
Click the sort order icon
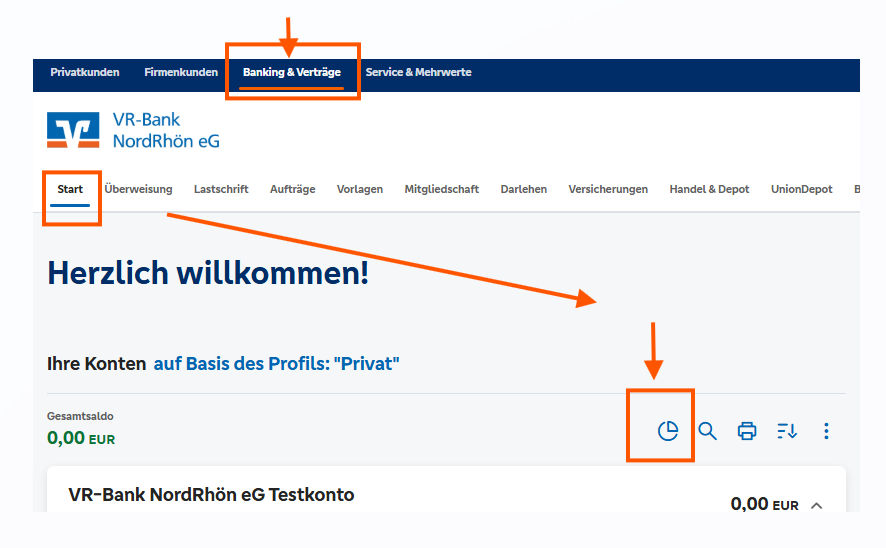click(787, 431)
